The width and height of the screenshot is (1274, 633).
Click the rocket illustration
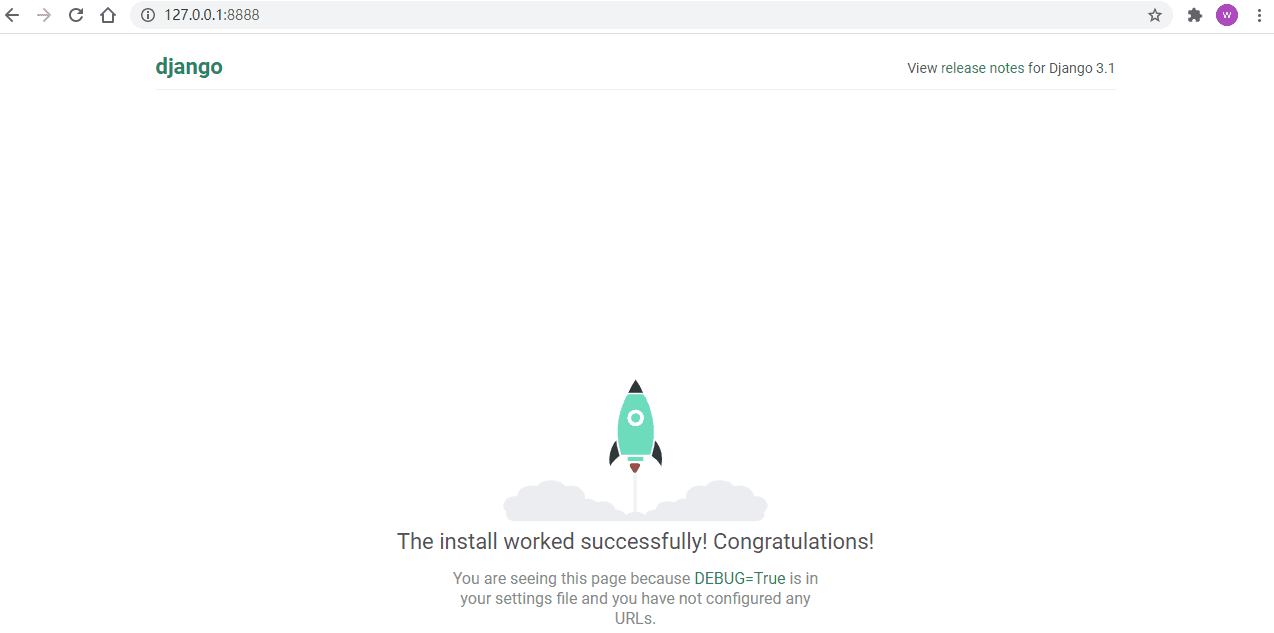635,450
